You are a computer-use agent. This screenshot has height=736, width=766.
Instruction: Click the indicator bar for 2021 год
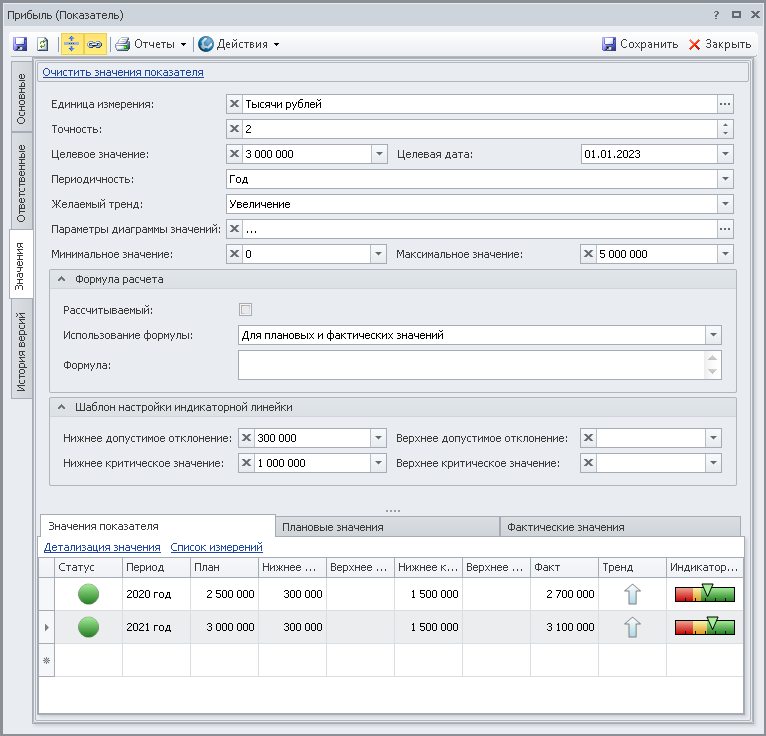point(704,627)
